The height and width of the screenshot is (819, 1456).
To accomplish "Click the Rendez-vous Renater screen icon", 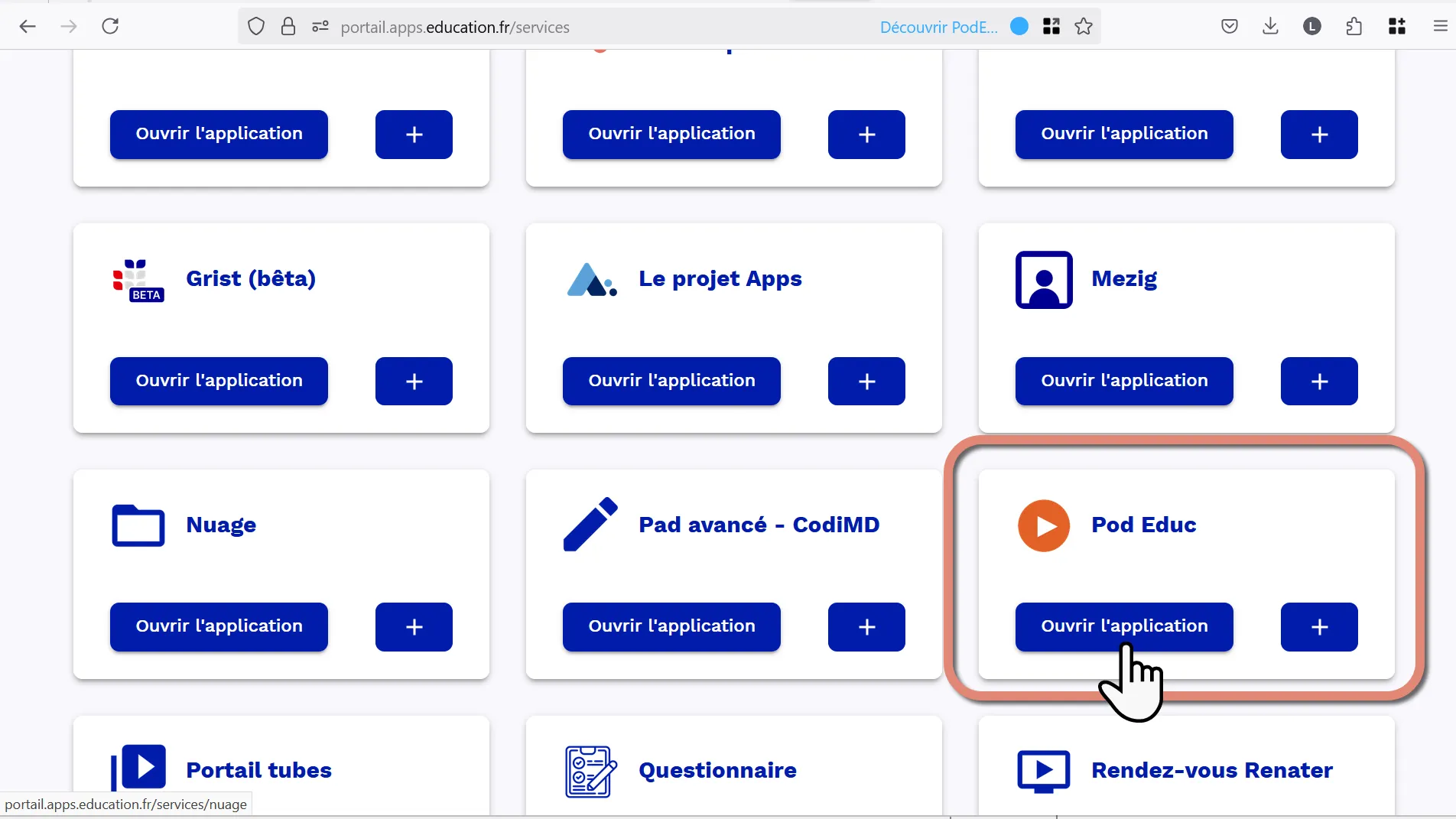I will (1044, 772).
